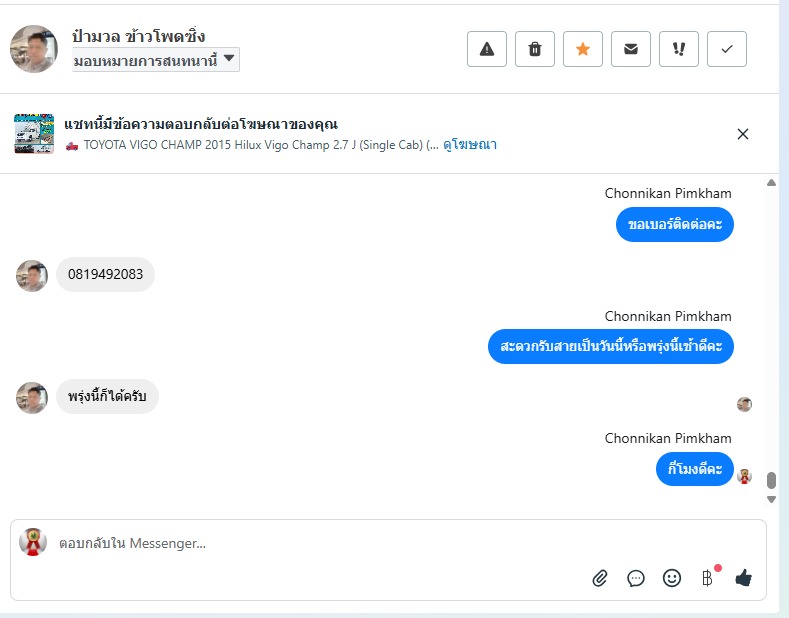
Task: Send a thumbs-up like
Action: [743, 578]
